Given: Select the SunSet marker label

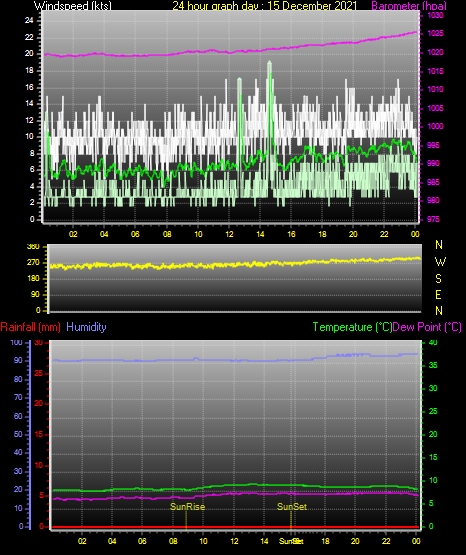Looking at the screenshot, I should [292, 507].
